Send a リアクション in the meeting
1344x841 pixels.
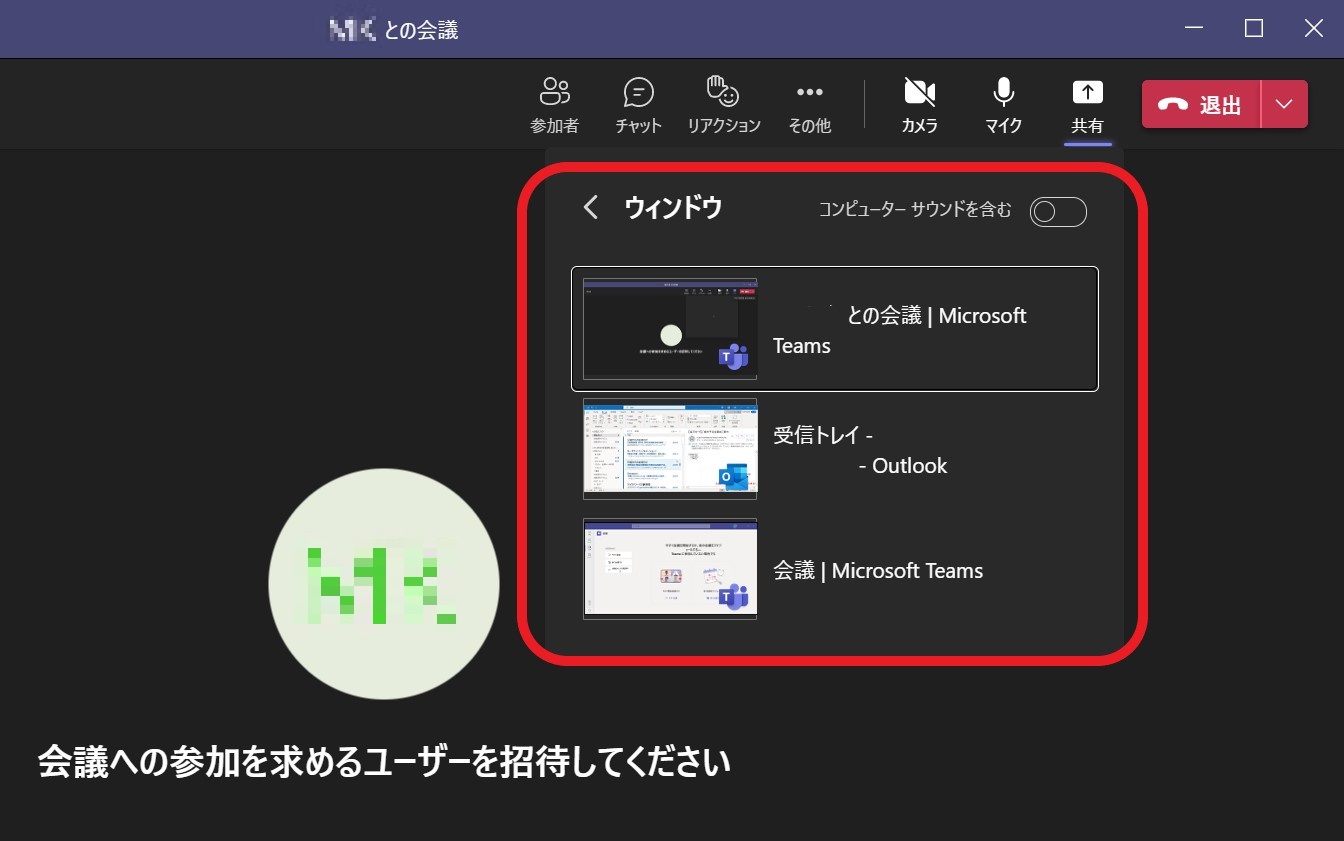(x=722, y=103)
